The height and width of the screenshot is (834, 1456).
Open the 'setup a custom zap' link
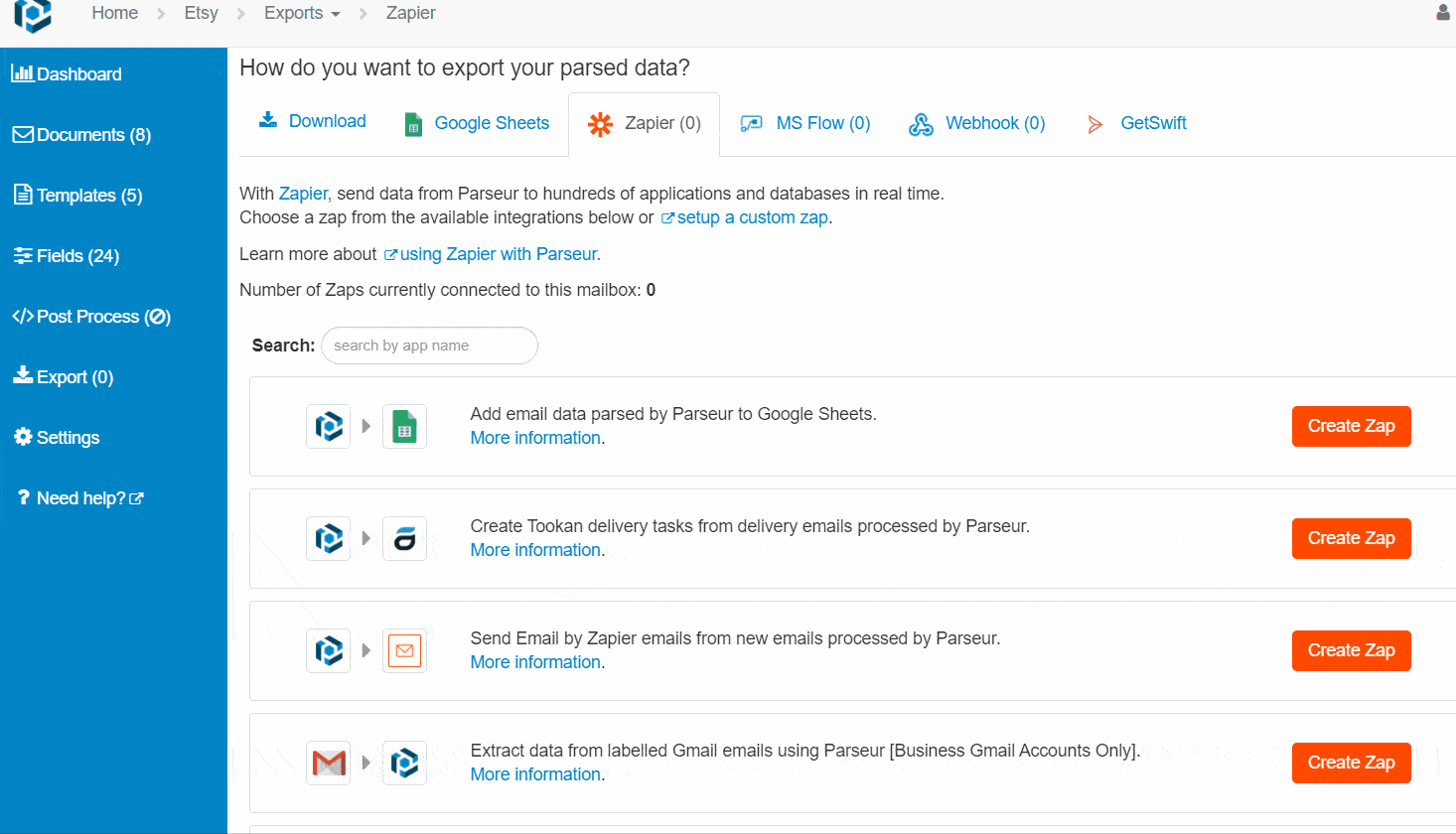751,217
